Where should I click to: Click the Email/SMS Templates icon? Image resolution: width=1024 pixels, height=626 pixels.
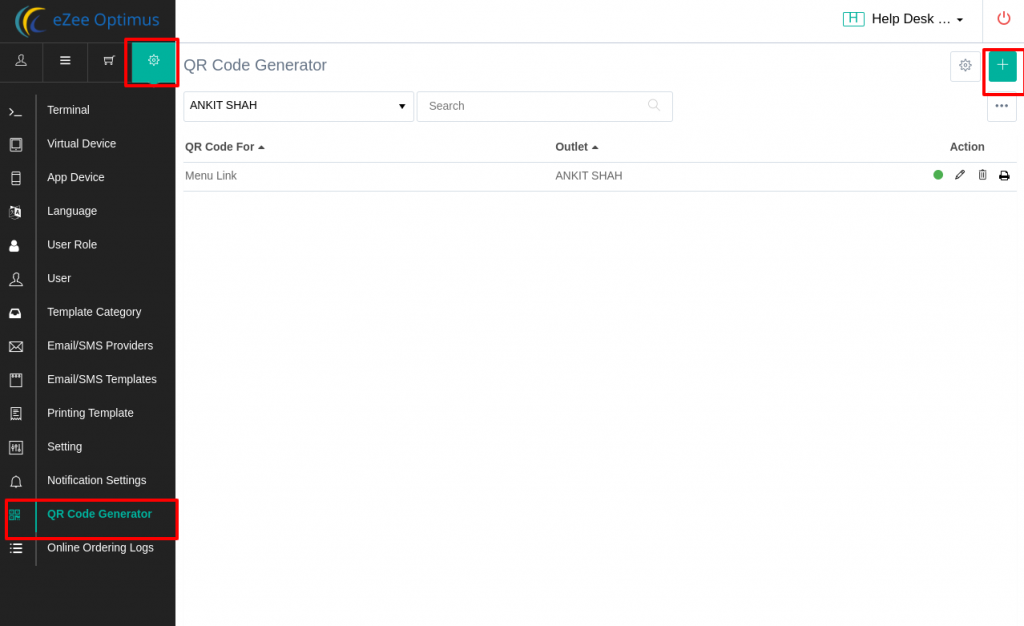16,380
